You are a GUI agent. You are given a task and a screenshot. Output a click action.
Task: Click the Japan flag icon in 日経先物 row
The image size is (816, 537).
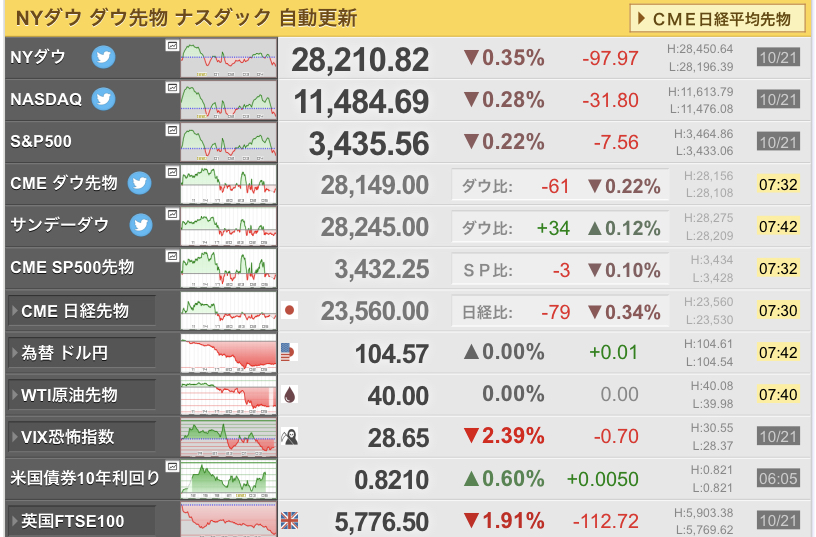click(289, 311)
